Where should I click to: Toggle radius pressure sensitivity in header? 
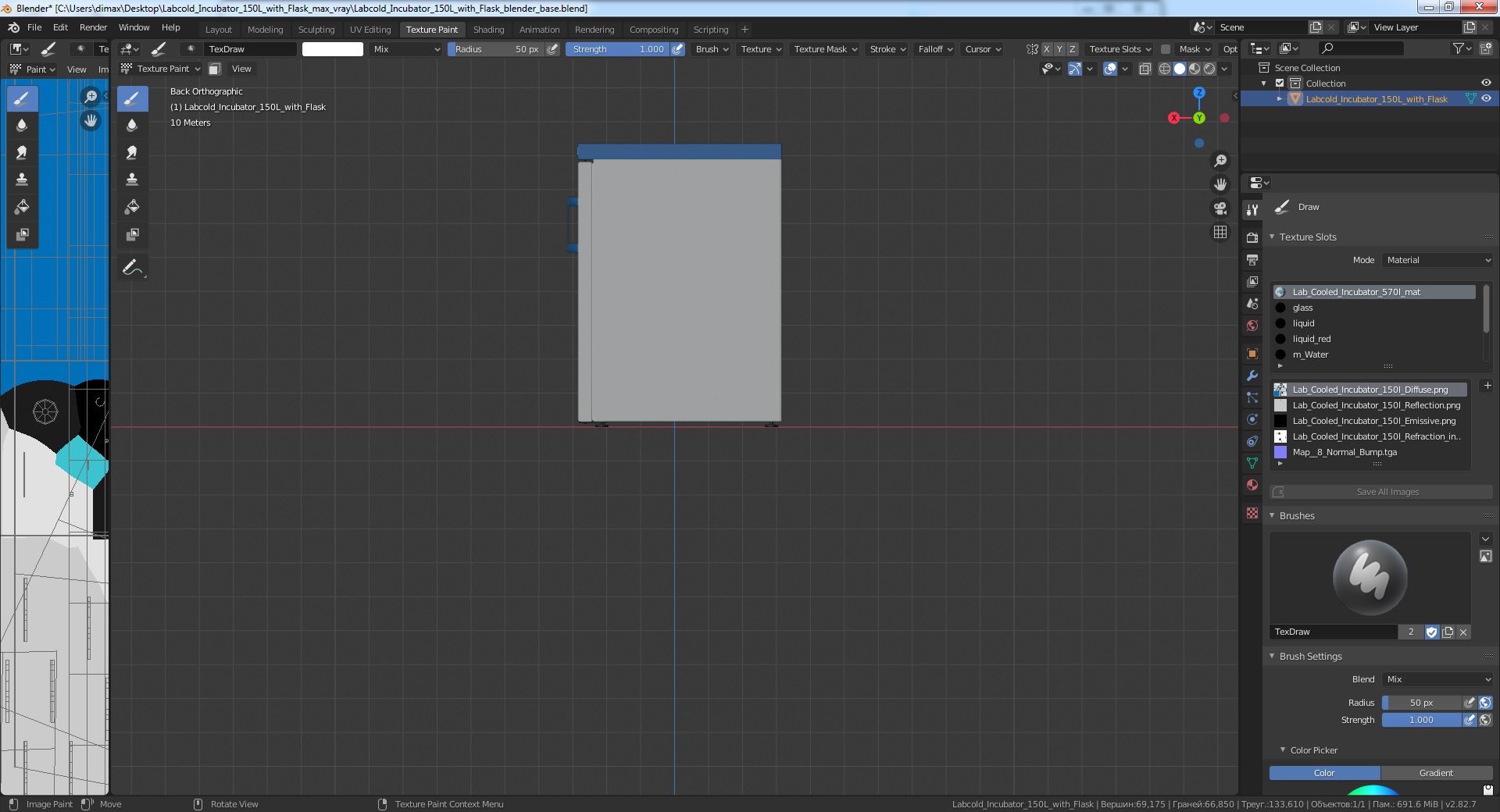(553, 49)
